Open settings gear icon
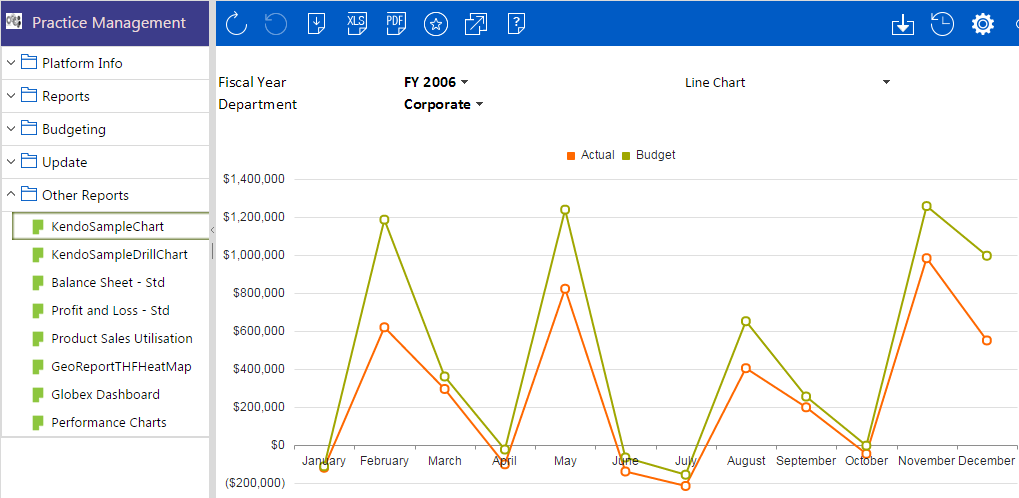Image resolution: width=1019 pixels, height=498 pixels. click(x=983, y=24)
